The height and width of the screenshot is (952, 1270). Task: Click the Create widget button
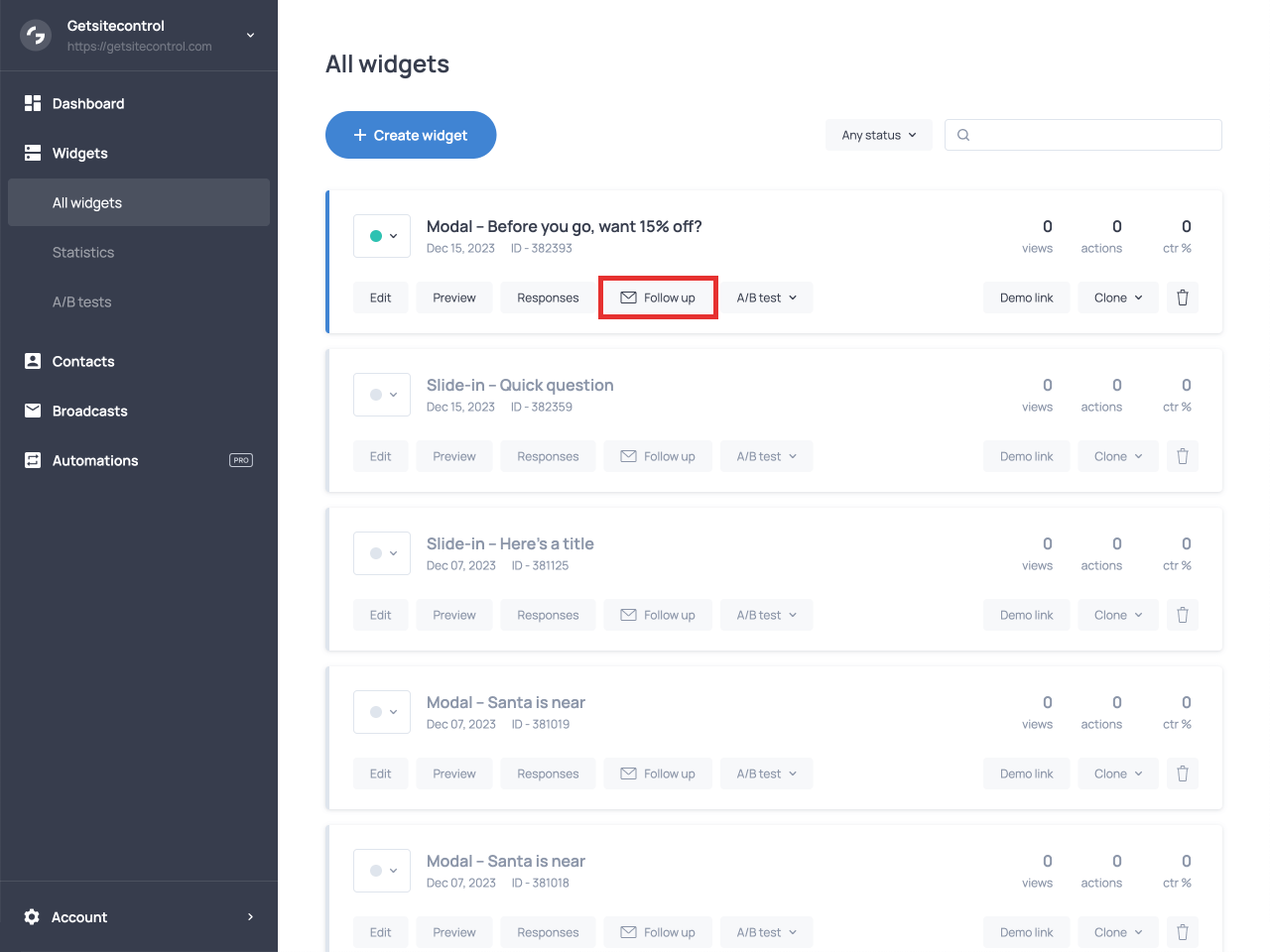pos(411,135)
